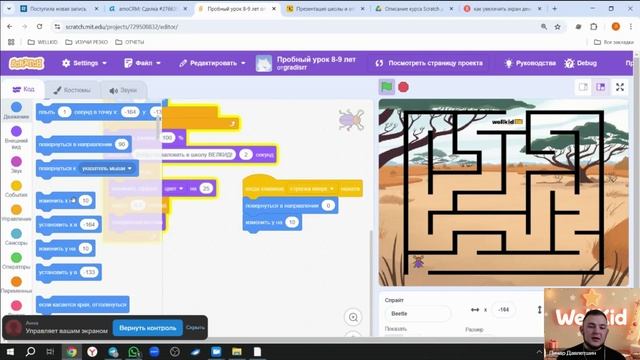Switch to the Презентация школы browser tab

[x=324, y=9]
